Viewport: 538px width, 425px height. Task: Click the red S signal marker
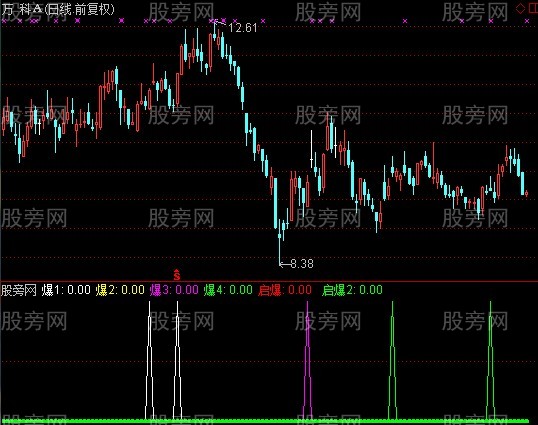click(177, 275)
